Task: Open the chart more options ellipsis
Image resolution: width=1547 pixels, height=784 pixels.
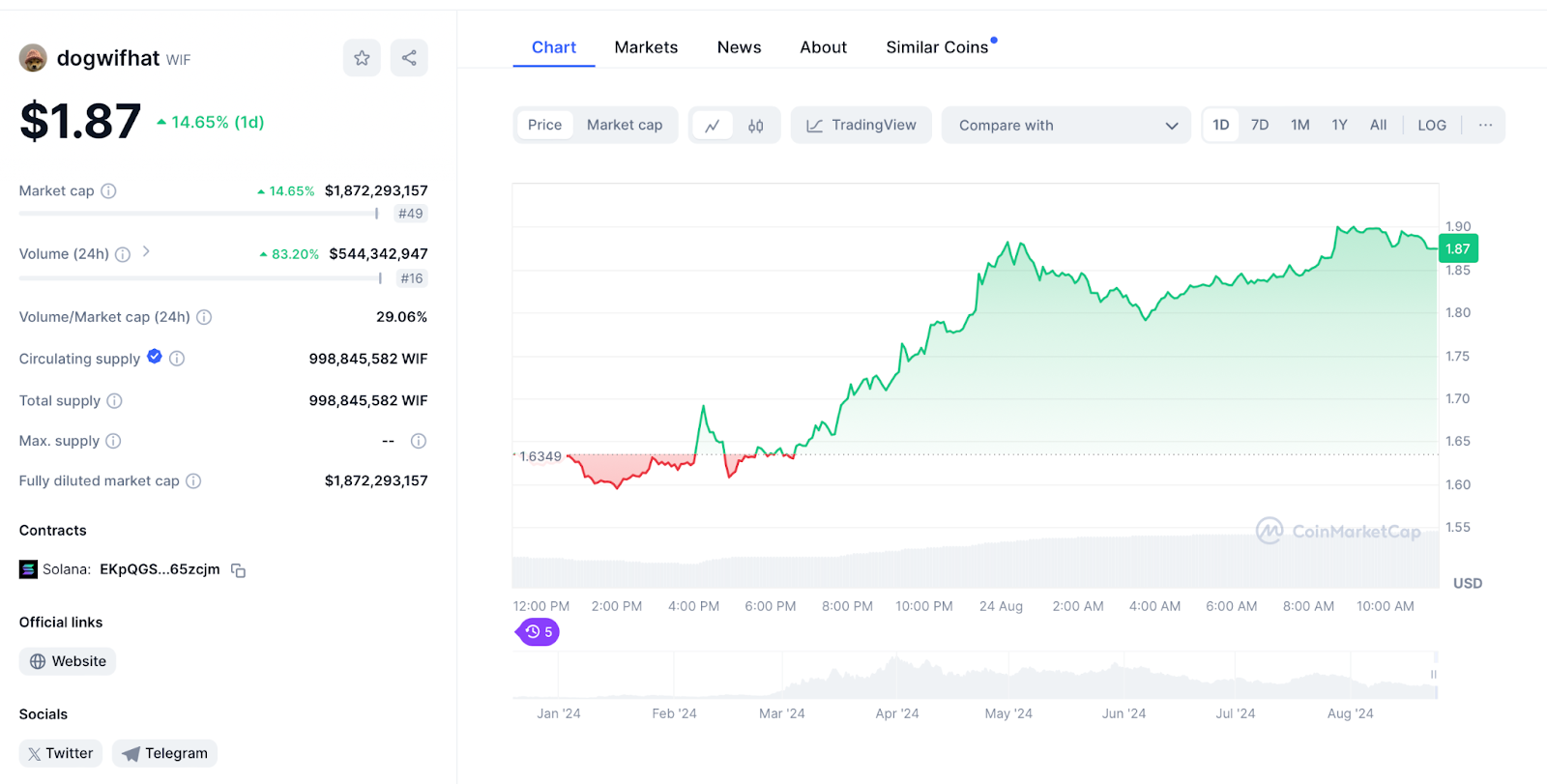Action: tap(1485, 125)
